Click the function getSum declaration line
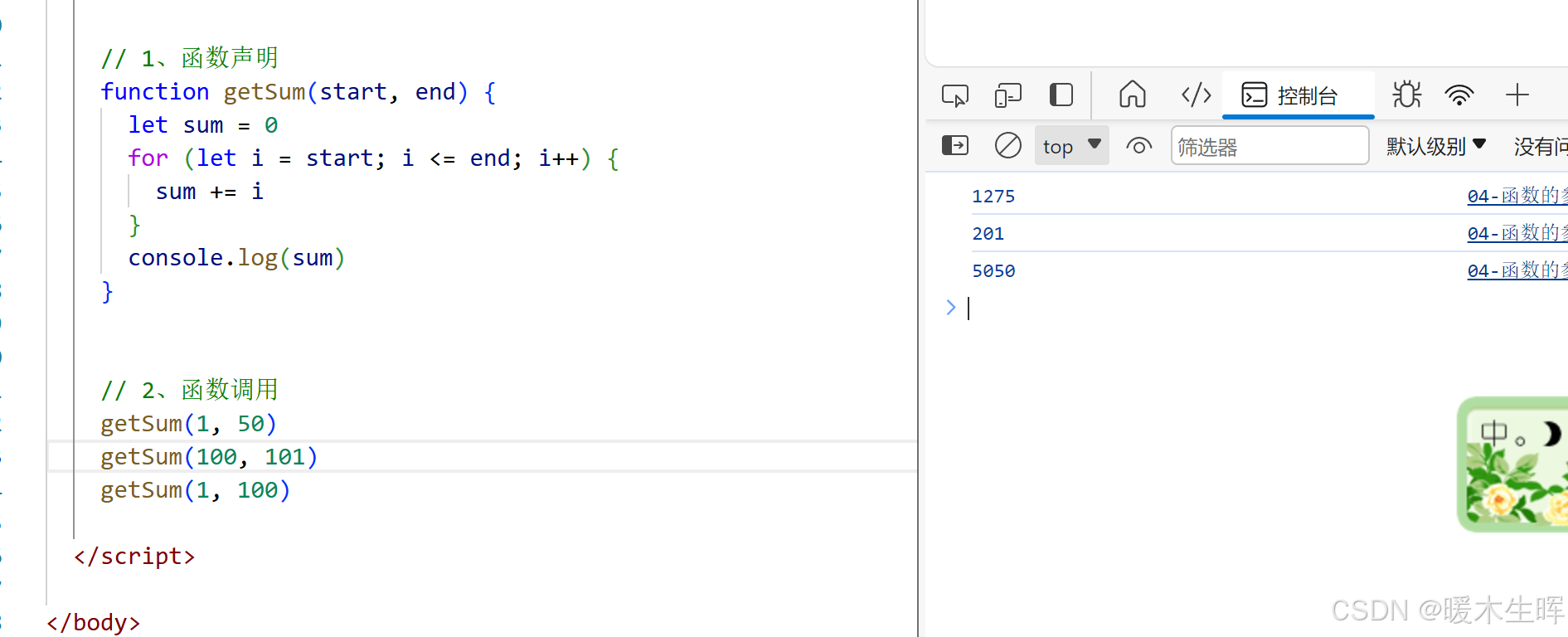This screenshot has height=637, width=1568. (x=298, y=92)
